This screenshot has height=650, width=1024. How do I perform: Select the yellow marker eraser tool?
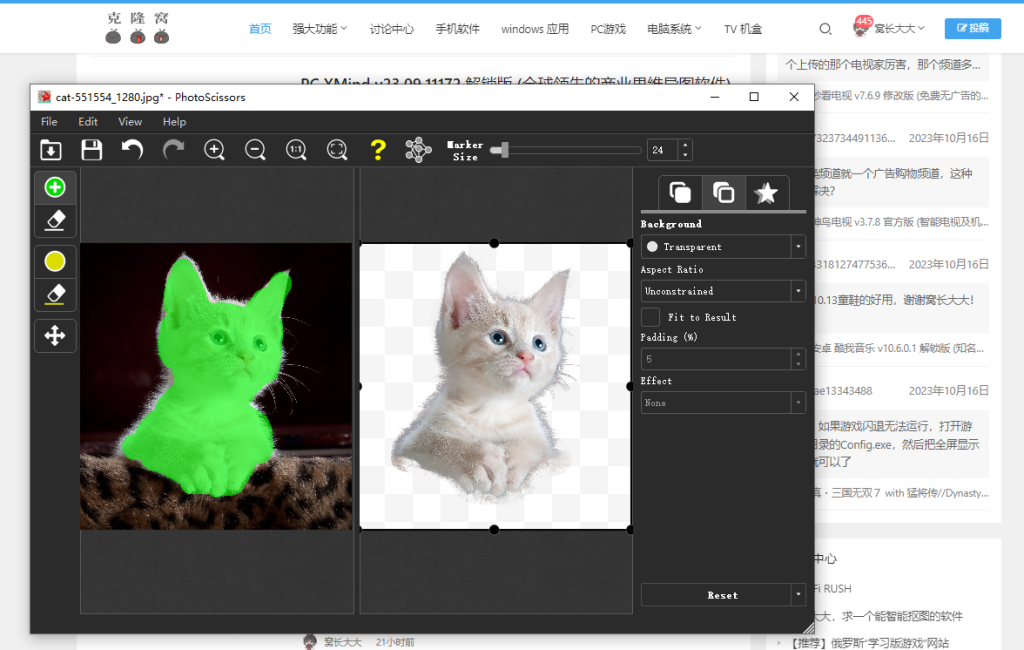tap(55, 295)
